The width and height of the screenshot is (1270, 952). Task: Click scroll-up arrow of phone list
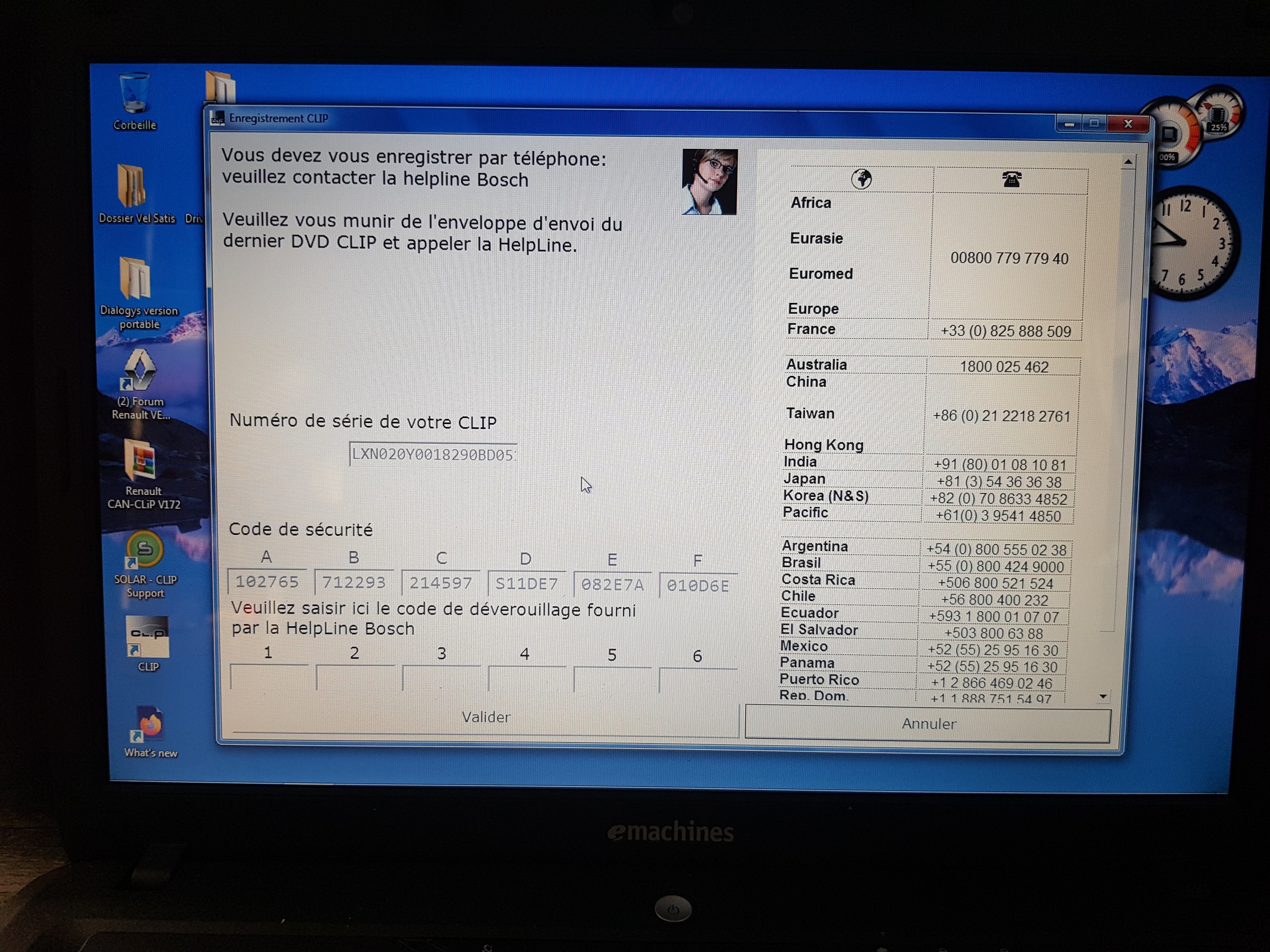(1128, 163)
